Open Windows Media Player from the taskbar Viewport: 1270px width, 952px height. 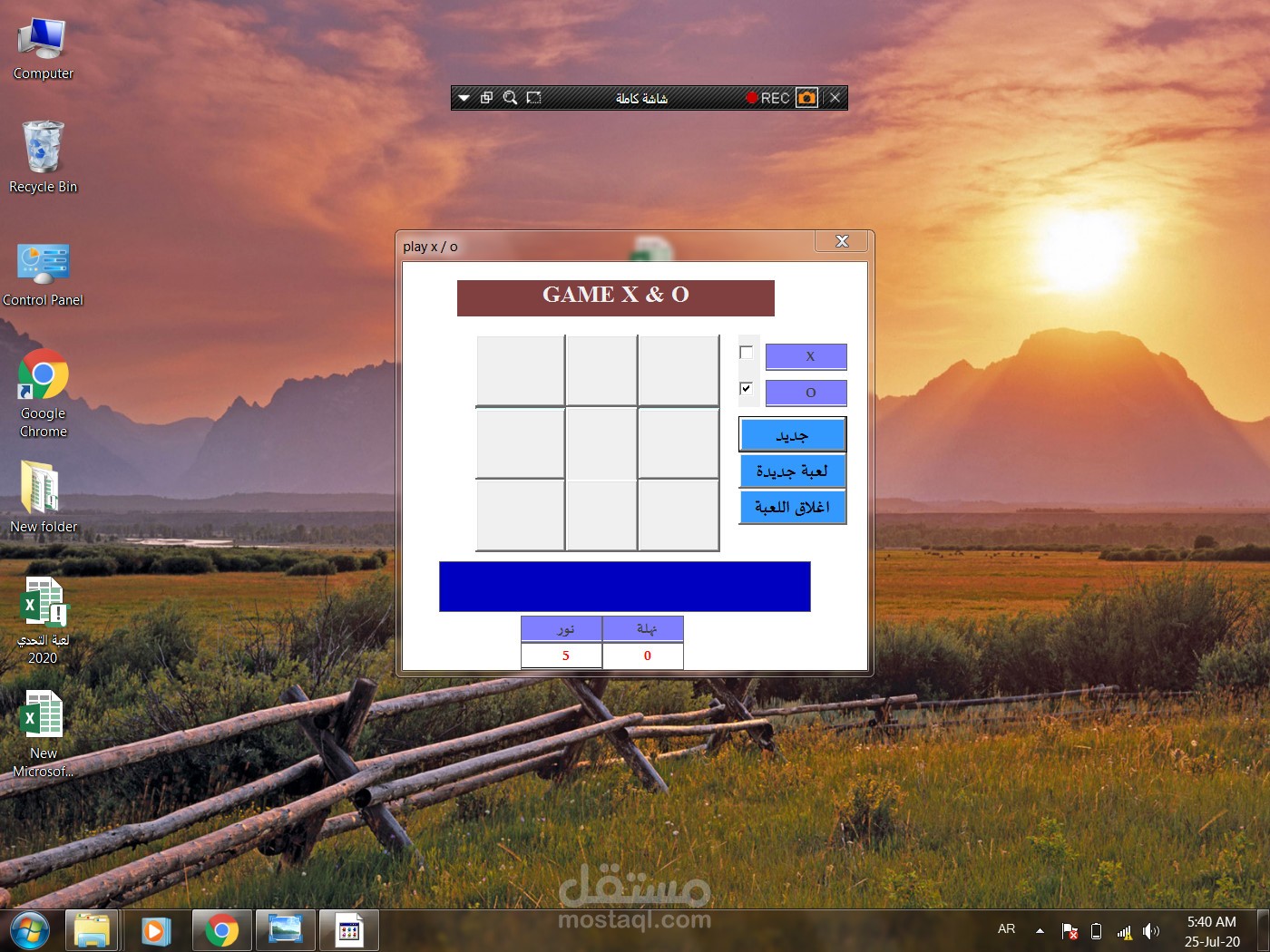(155, 931)
